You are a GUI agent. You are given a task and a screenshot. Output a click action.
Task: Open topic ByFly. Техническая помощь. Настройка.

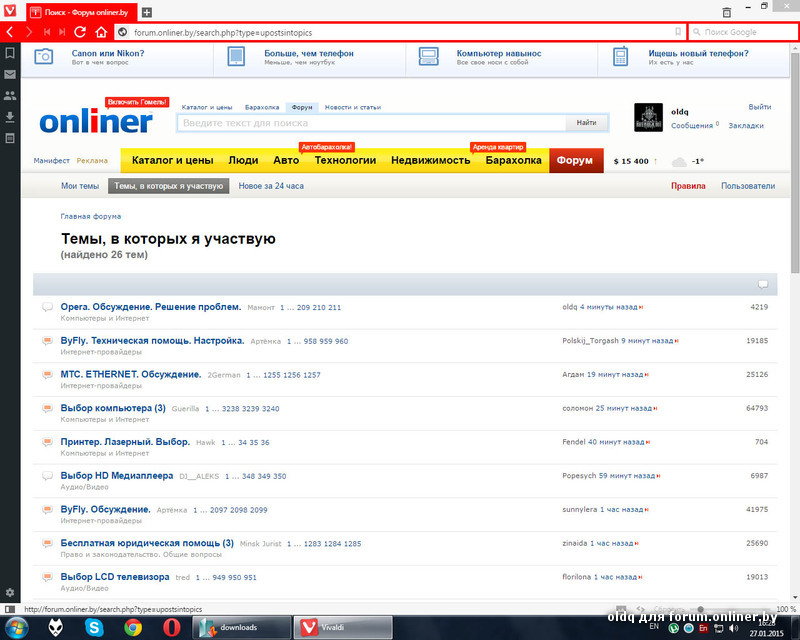(152, 340)
